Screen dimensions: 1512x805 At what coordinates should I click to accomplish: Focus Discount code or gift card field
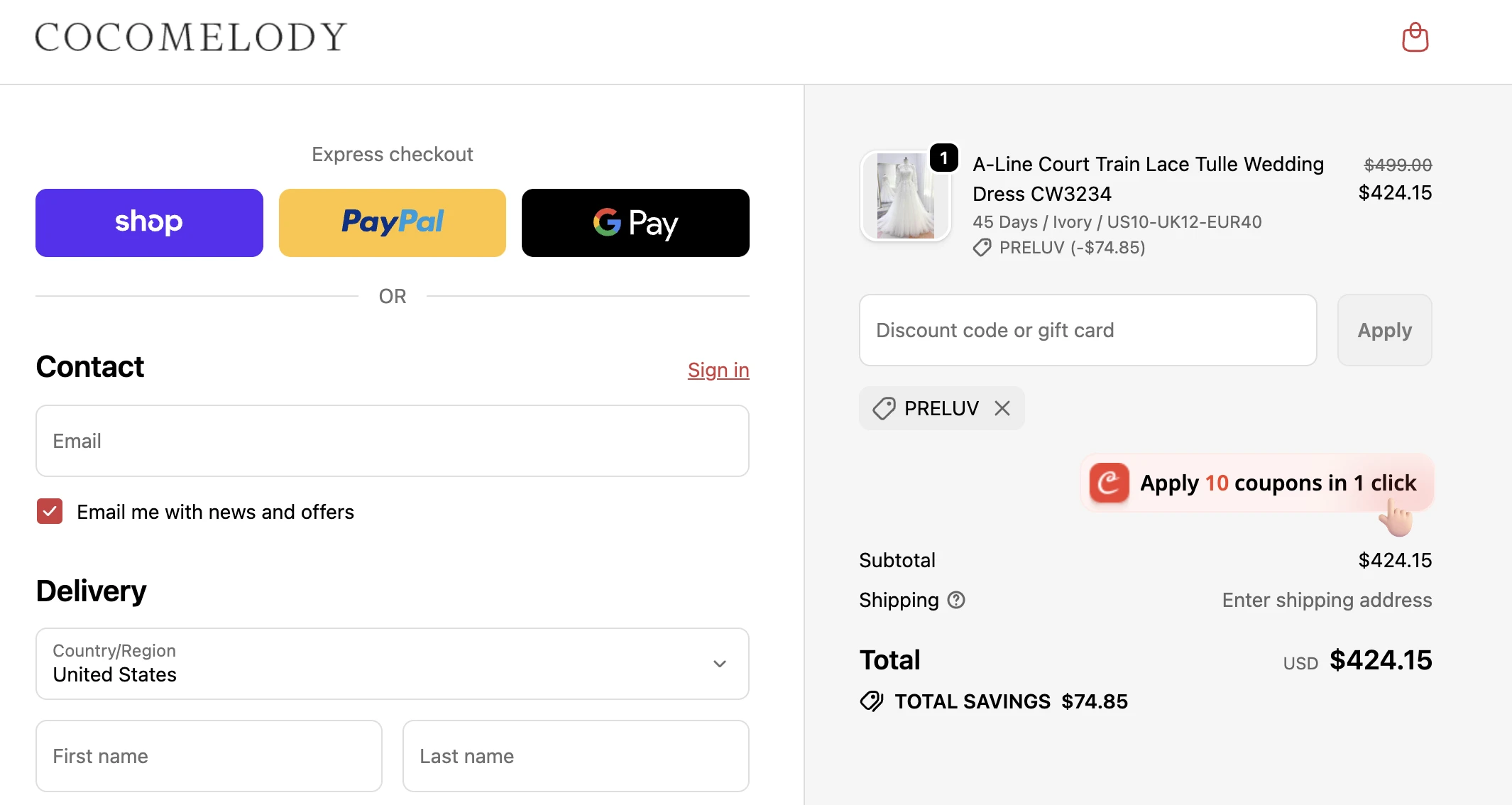coord(1088,330)
